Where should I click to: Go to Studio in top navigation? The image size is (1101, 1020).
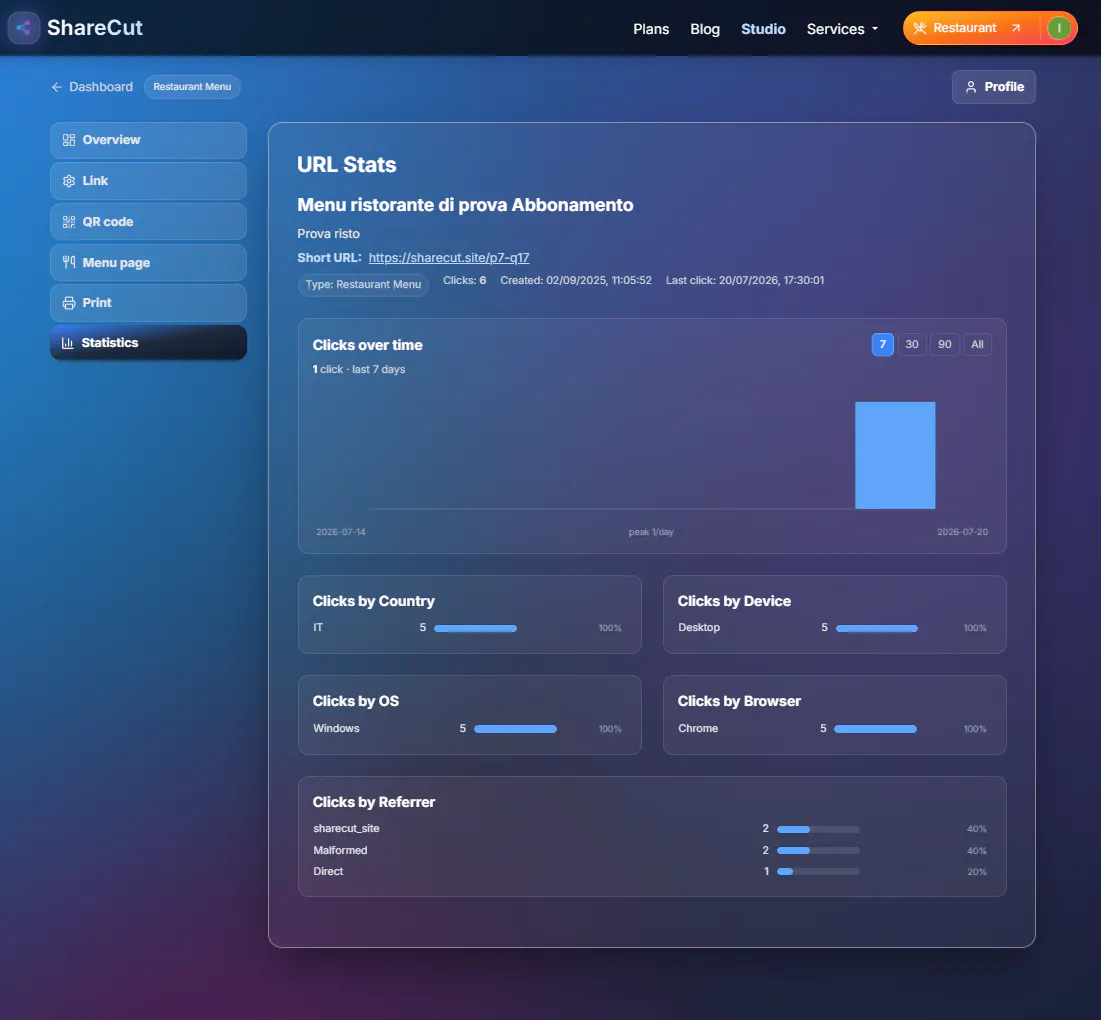point(763,29)
